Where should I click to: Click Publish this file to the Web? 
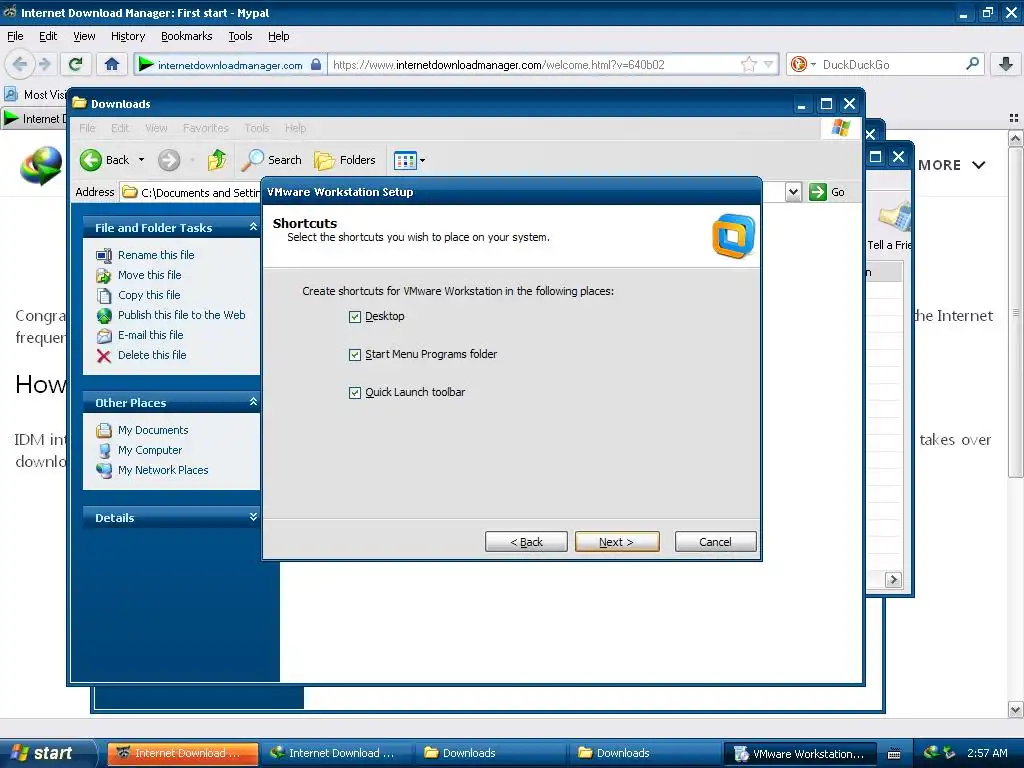pyautogui.click(x=182, y=315)
